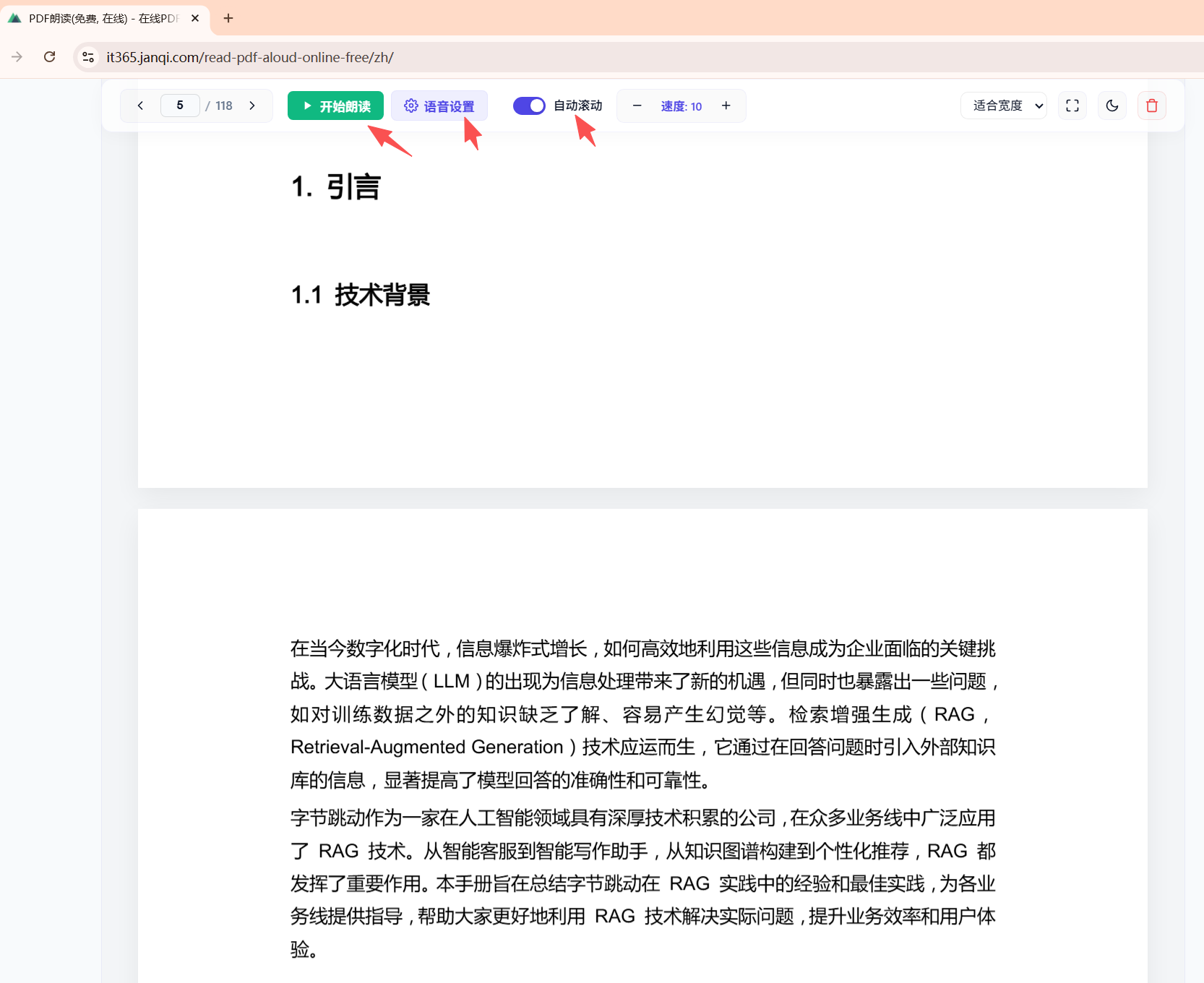Click the paragraph starting 字节跳动作为一家
Viewport: 1204px width, 983px height.
(643, 883)
